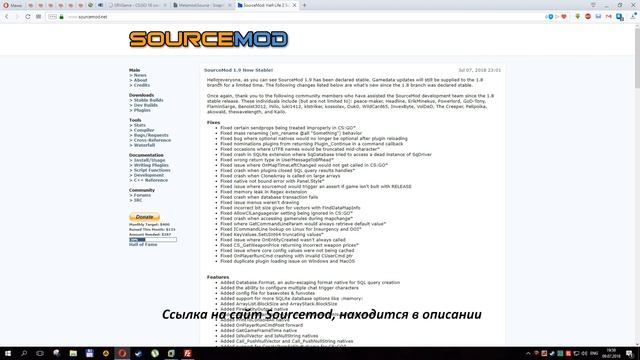Reload the current page
Screen dimensions: 640x360
point(27,17)
